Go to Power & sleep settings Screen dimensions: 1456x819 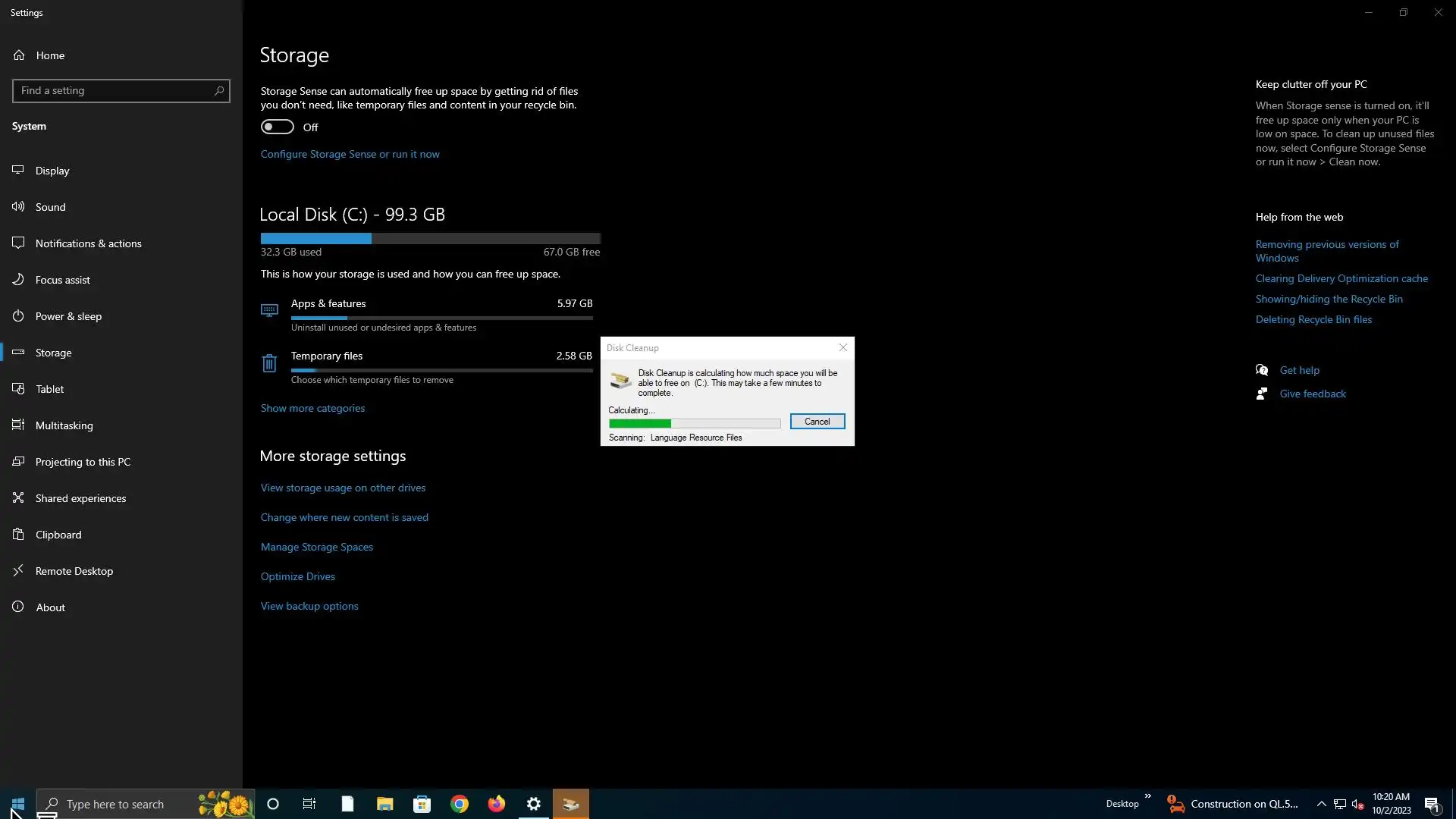coord(68,316)
